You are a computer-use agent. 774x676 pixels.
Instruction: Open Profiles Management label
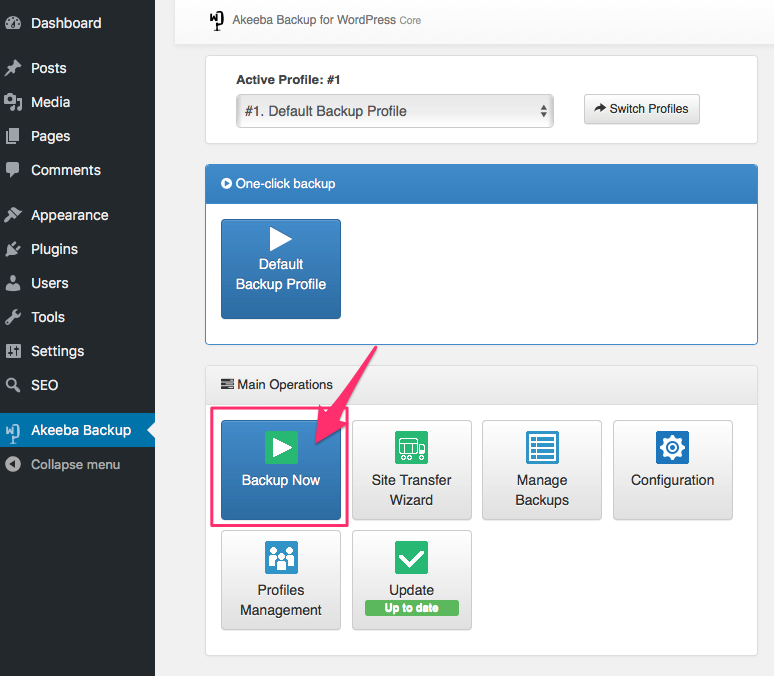[281, 600]
